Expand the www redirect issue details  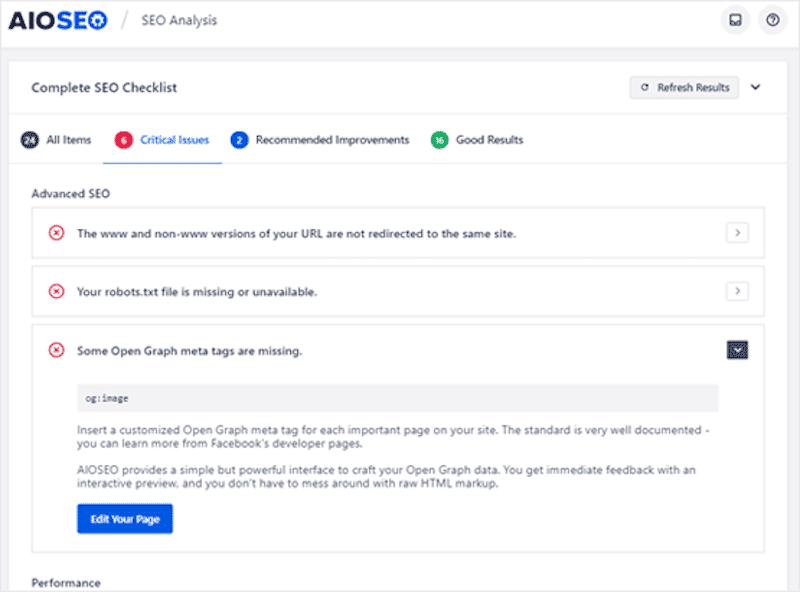pyautogui.click(x=737, y=232)
